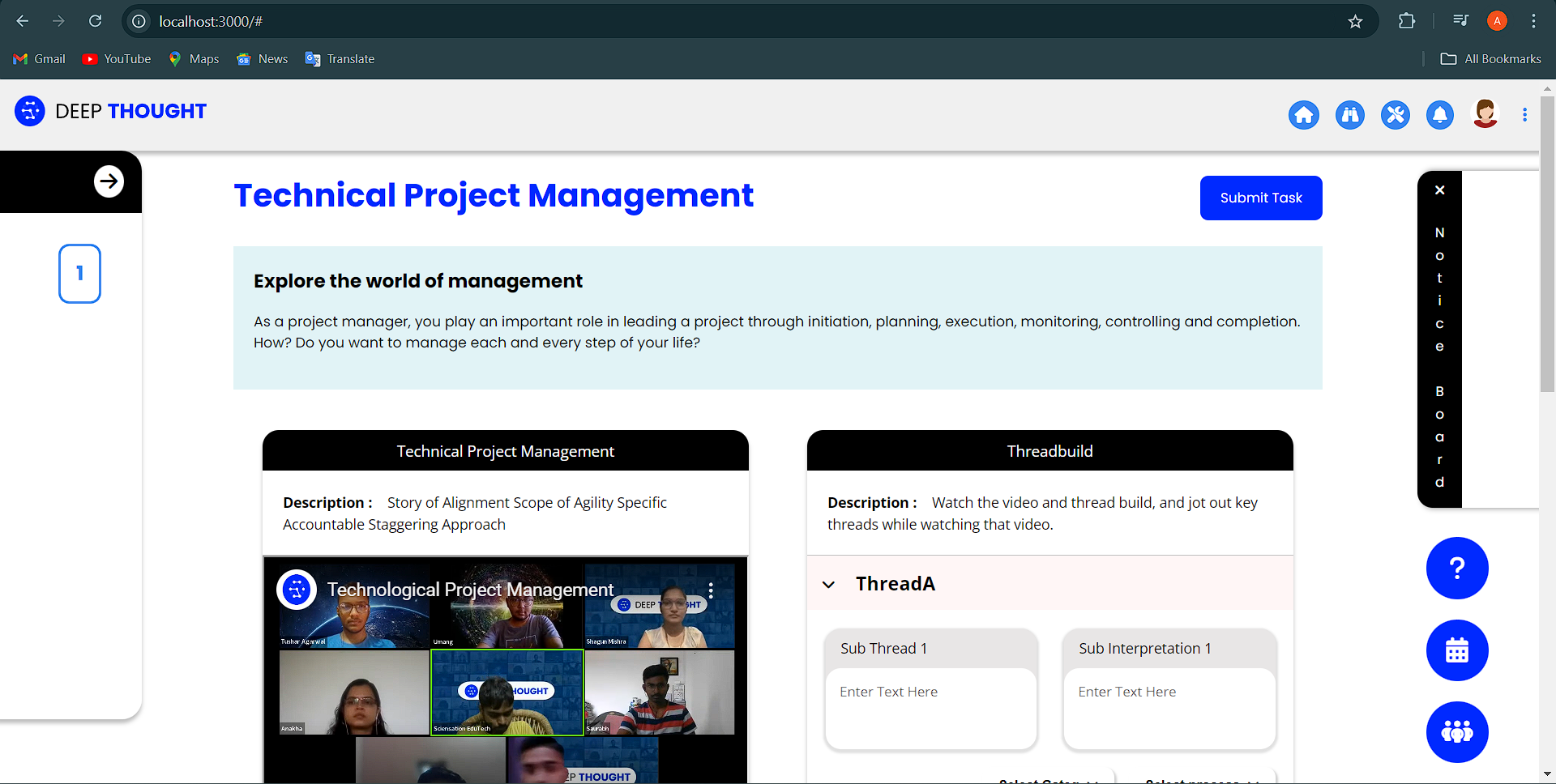Click the 'ThreadA' label
The height and width of the screenshot is (784, 1556).
click(896, 584)
